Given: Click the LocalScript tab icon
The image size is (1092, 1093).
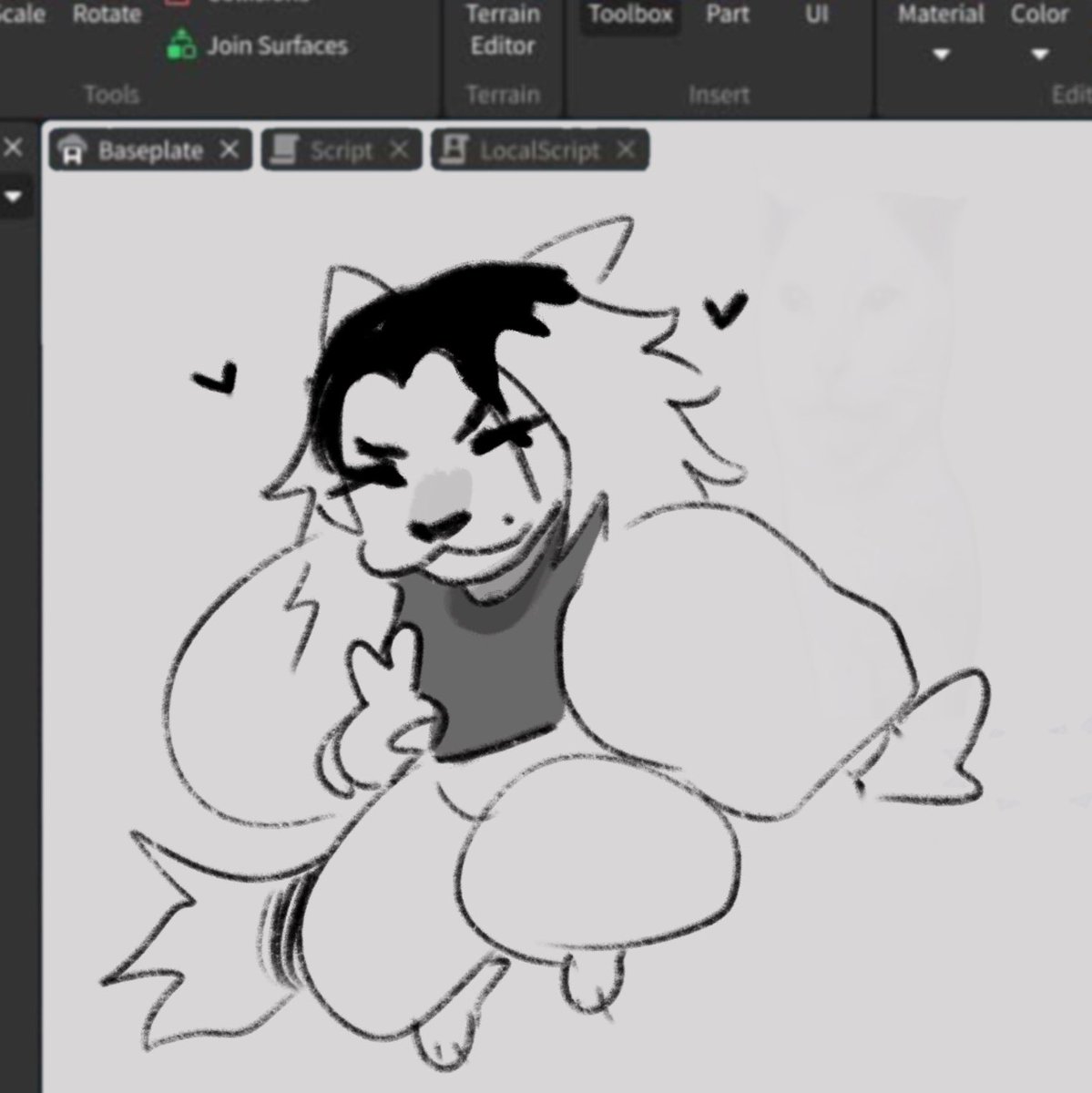Looking at the screenshot, I should (x=454, y=150).
